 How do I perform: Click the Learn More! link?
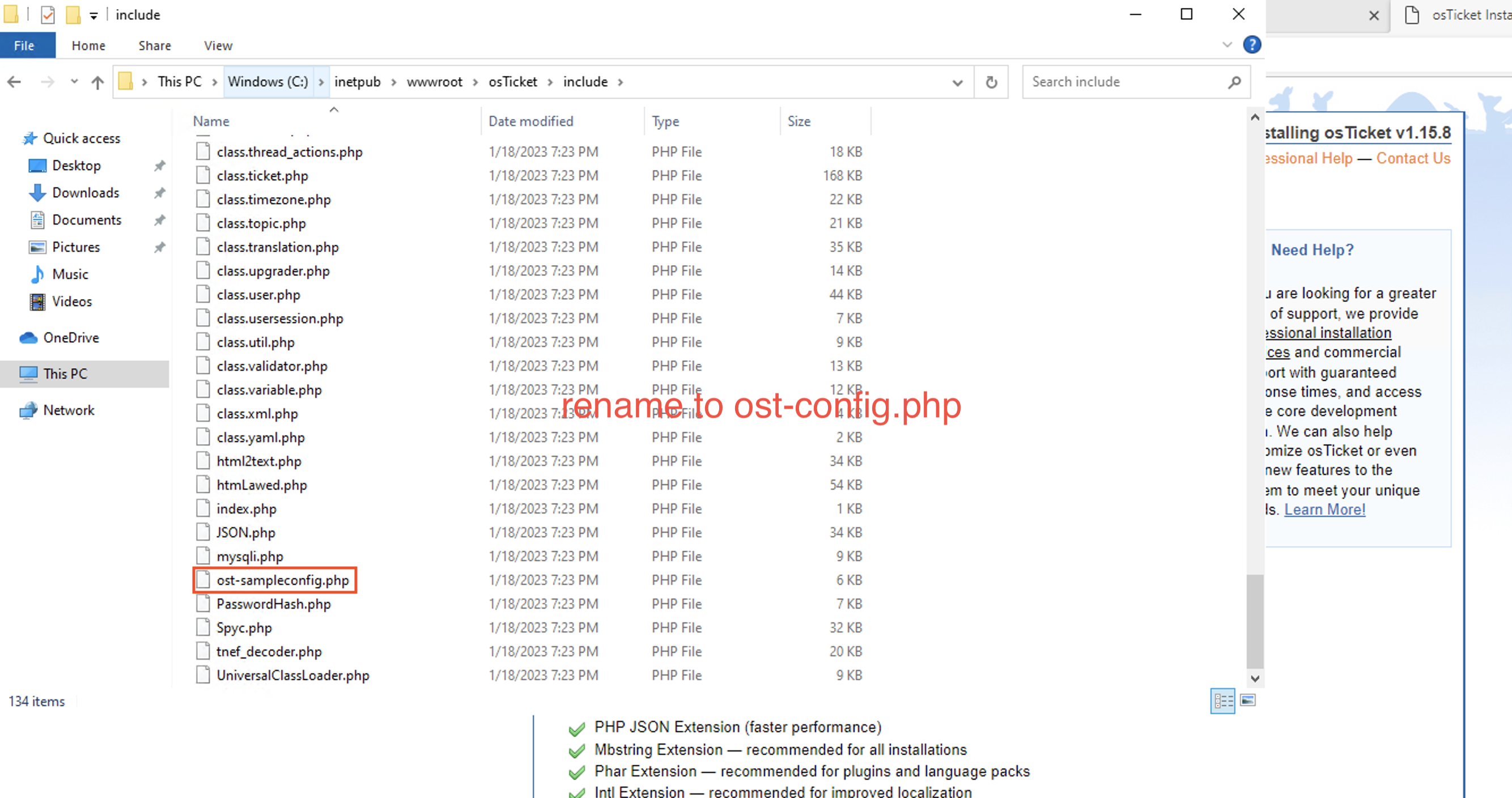(x=1325, y=509)
